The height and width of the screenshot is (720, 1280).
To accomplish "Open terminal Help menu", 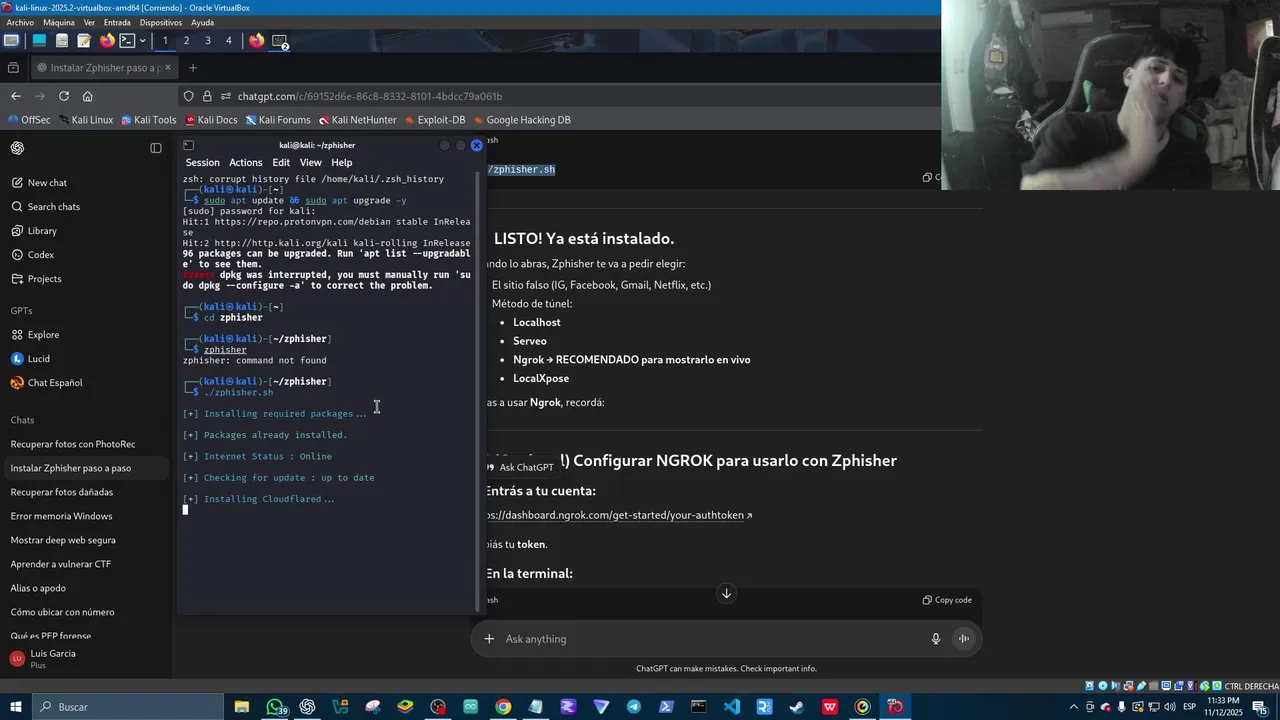I will coord(342,163).
